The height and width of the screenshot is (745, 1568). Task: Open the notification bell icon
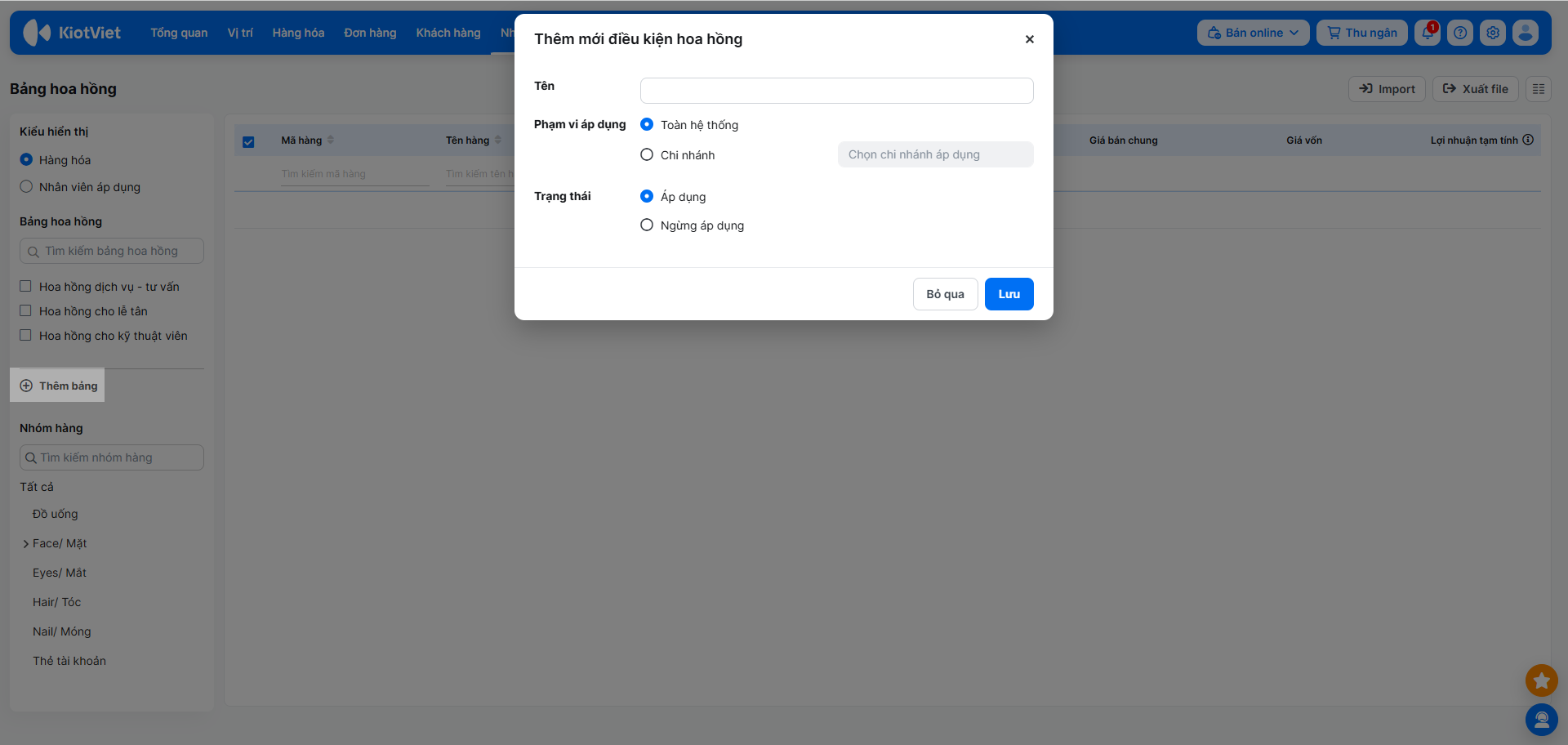click(1428, 33)
